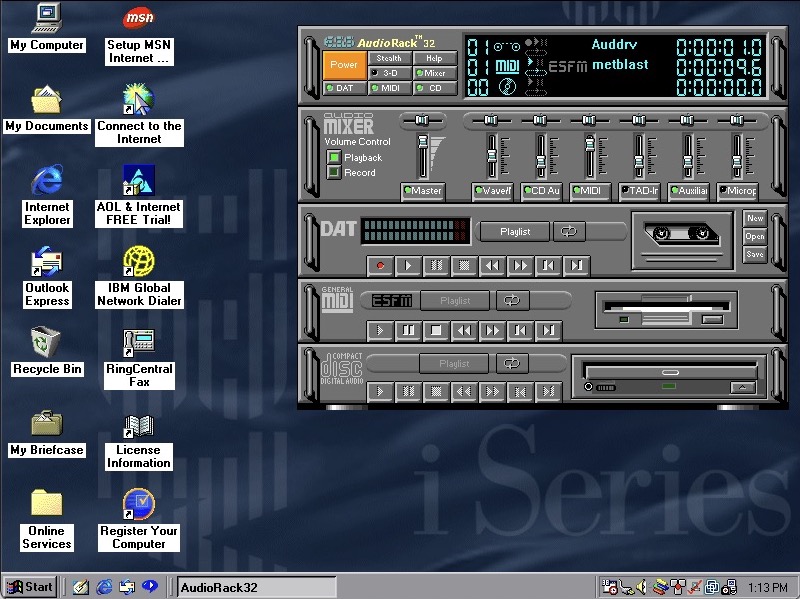Screen dimensions: 800x599
Task: Click the Open button beside DAT deck
Action: click(x=754, y=237)
